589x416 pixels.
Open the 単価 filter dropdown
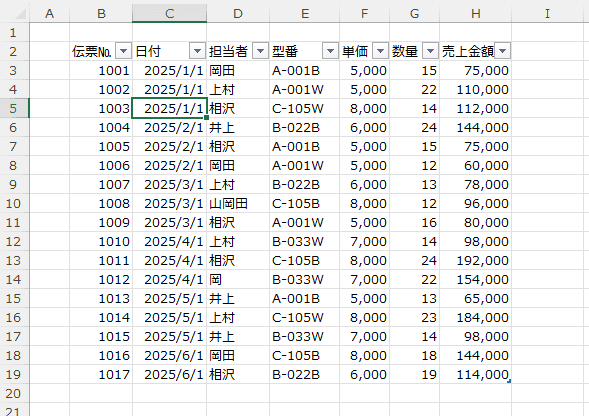click(x=381, y=51)
